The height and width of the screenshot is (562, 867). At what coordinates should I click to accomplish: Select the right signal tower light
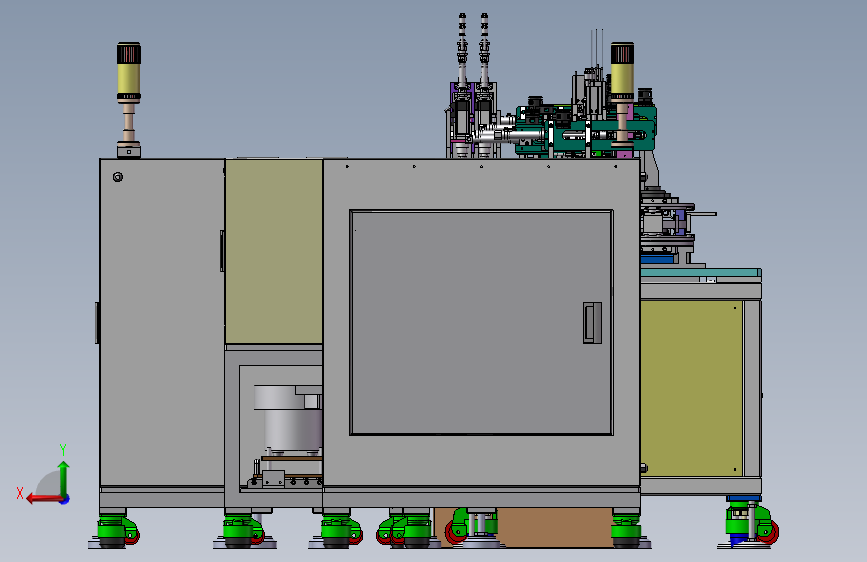click(x=623, y=94)
